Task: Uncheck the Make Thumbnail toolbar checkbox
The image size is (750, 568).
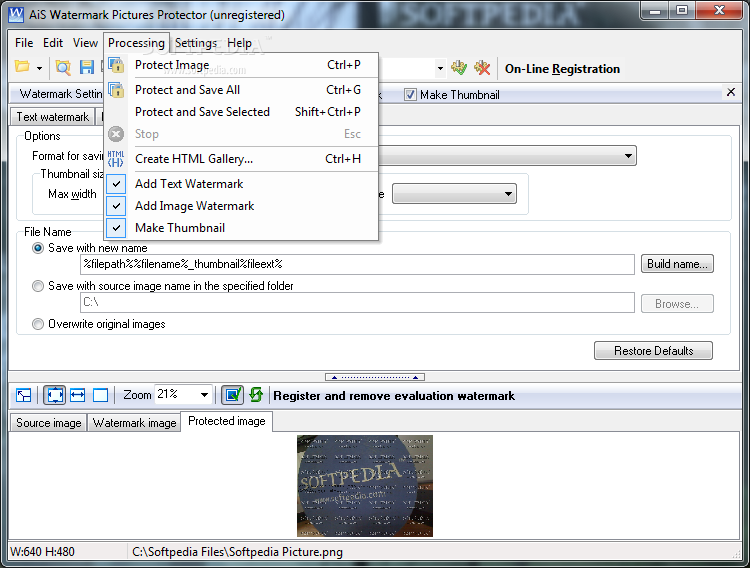Action: click(x=410, y=95)
